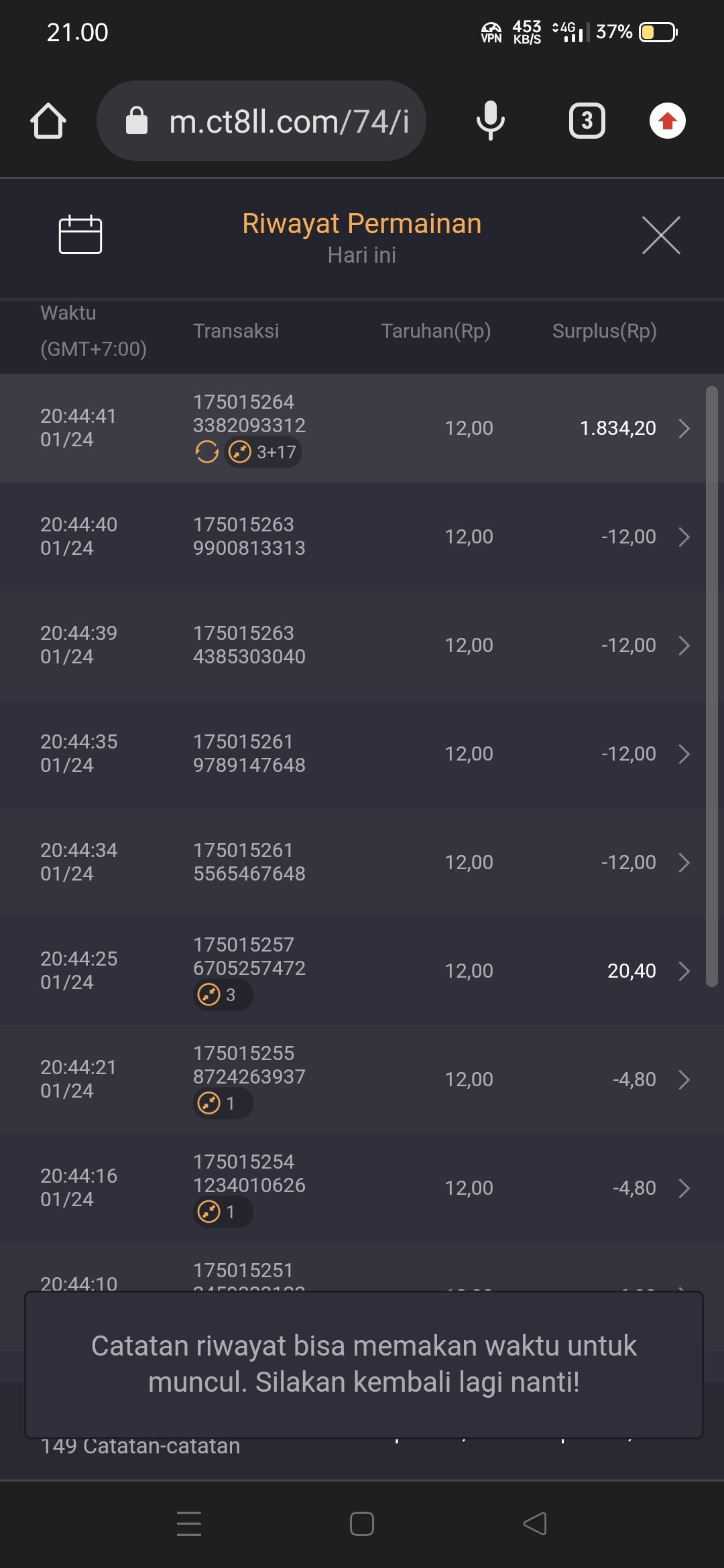The image size is (724, 1568).
Task: Open the browser tab switcher showing 3
Action: [x=587, y=121]
